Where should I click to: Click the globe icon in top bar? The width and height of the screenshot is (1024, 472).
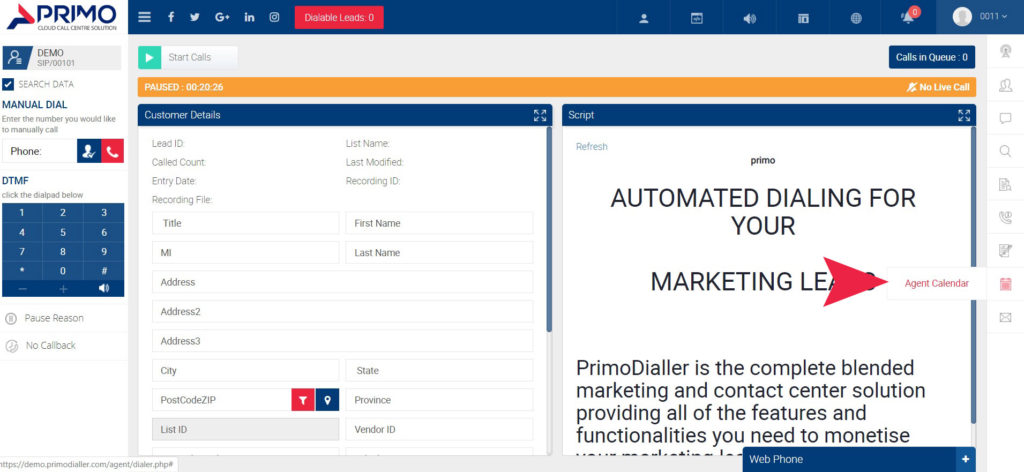(856, 18)
